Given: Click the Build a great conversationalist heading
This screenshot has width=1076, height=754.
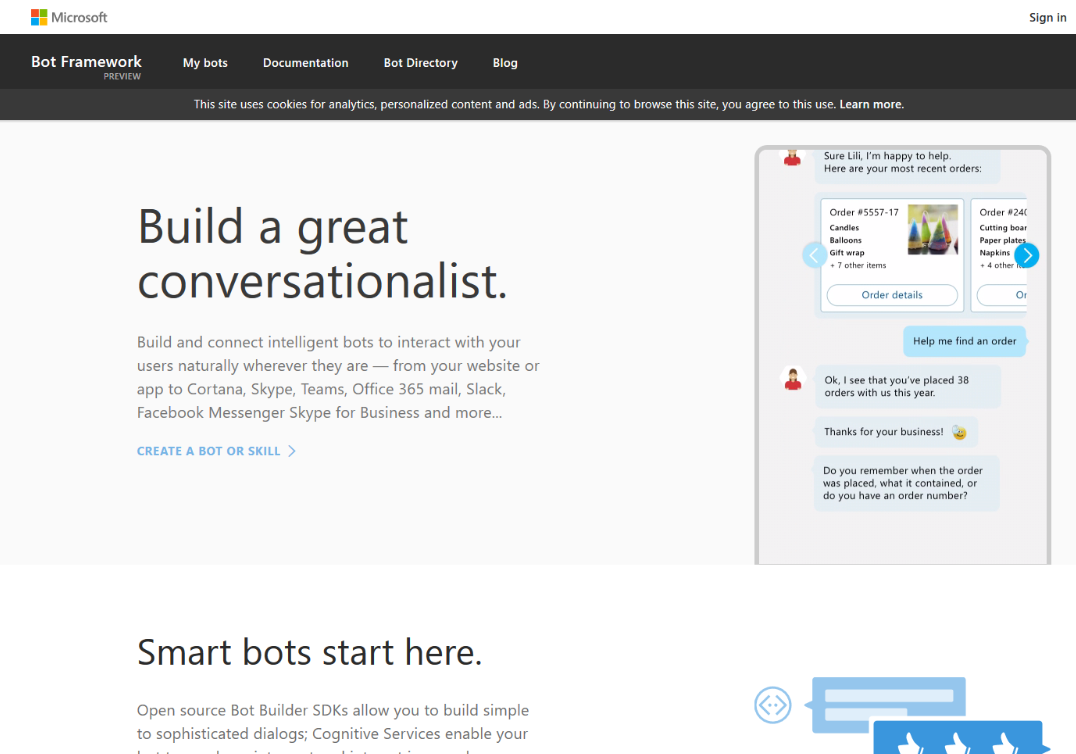Looking at the screenshot, I should click(x=323, y=253).
